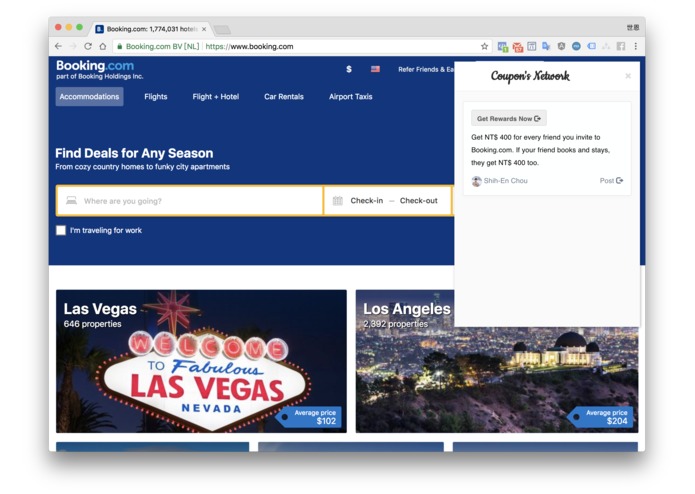695x494 pixels.
Task: Open the blue coupon tag extension icon
Action: click(x=591, y=46)
